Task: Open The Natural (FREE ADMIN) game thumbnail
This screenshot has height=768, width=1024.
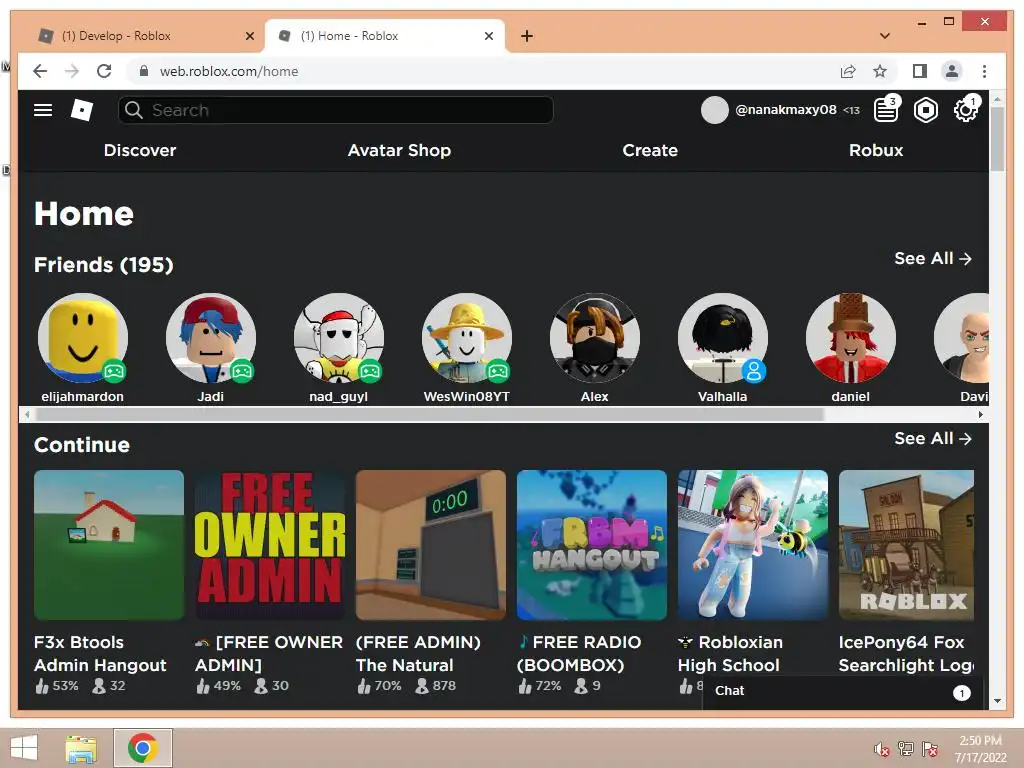Action: [431, 545]
